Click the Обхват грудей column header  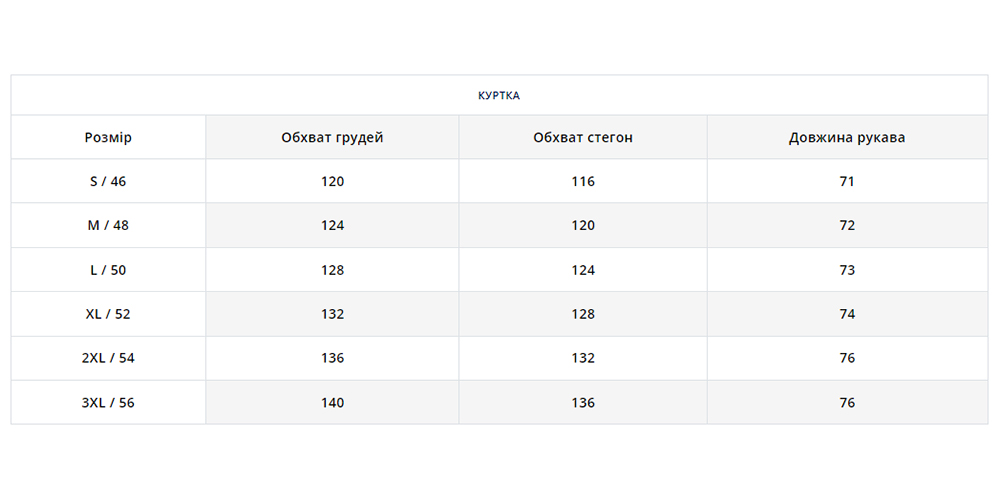332,138
